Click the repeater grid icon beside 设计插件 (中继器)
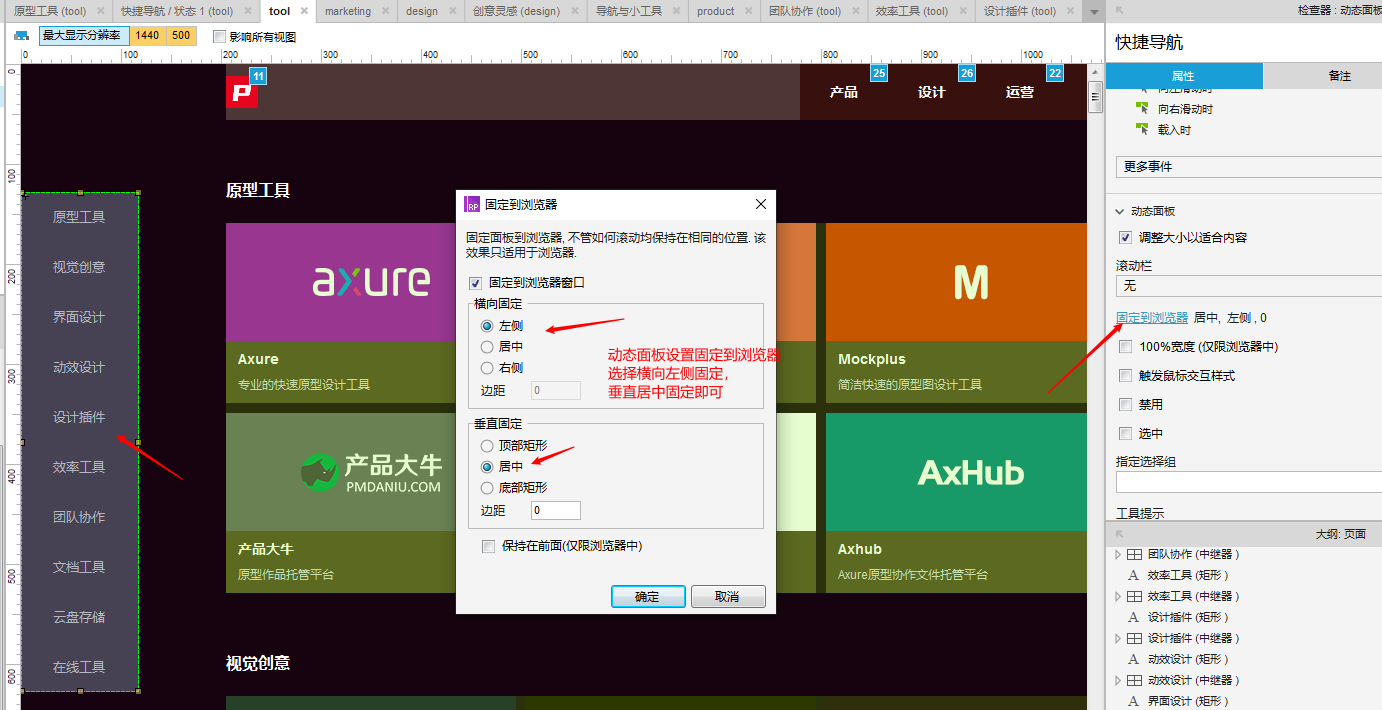The image size is (1382, 710). pos(1135,638)
